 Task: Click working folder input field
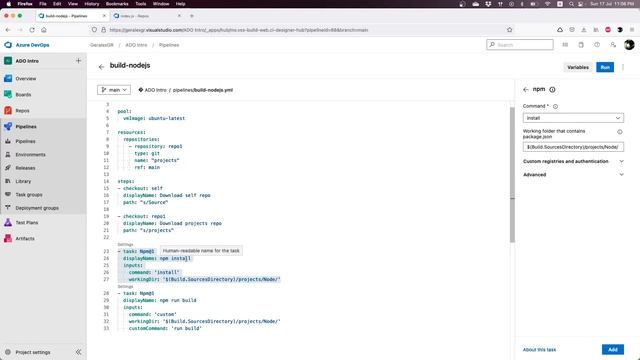(573, 147)
